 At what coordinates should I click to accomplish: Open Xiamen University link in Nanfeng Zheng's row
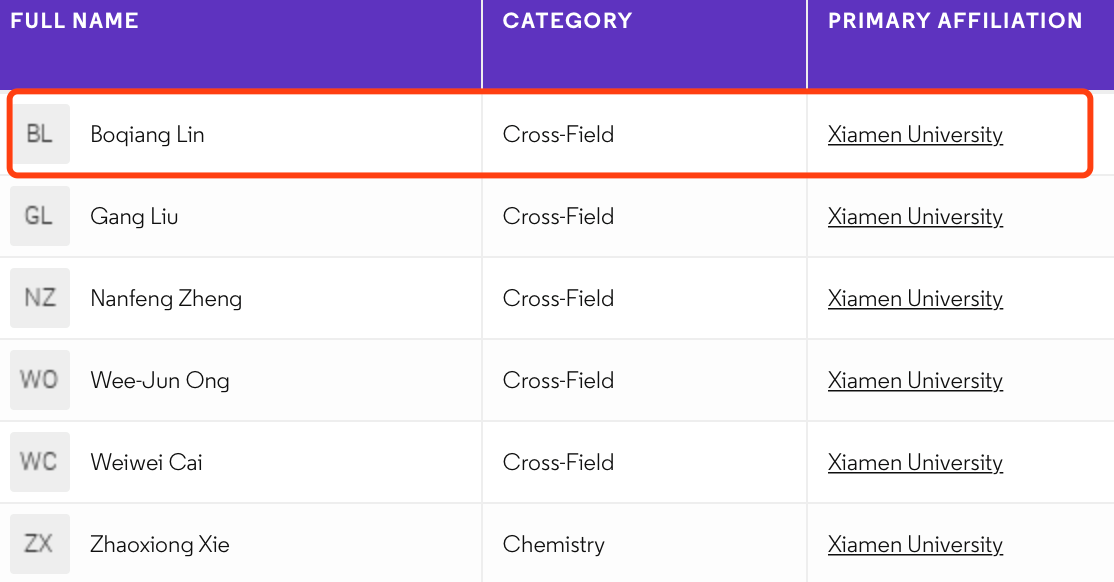915,299
